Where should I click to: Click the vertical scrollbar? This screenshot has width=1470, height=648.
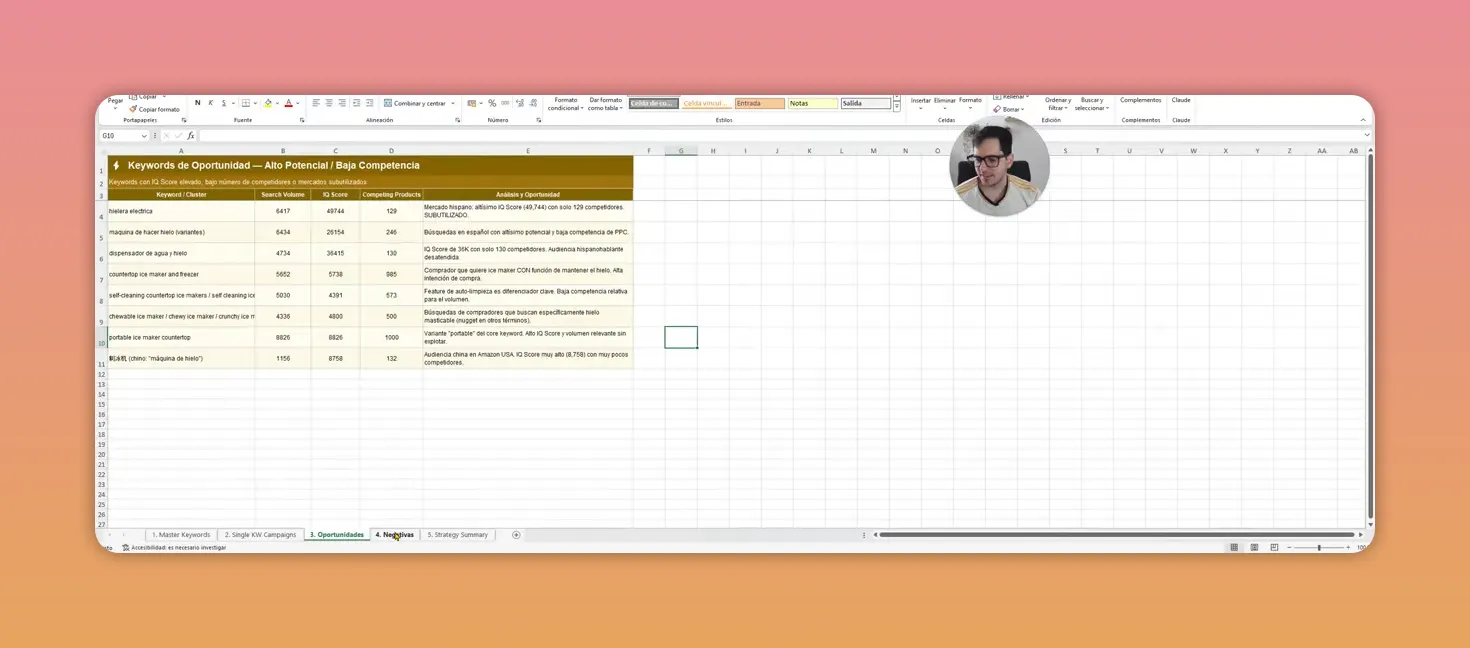click(1369, 335)
